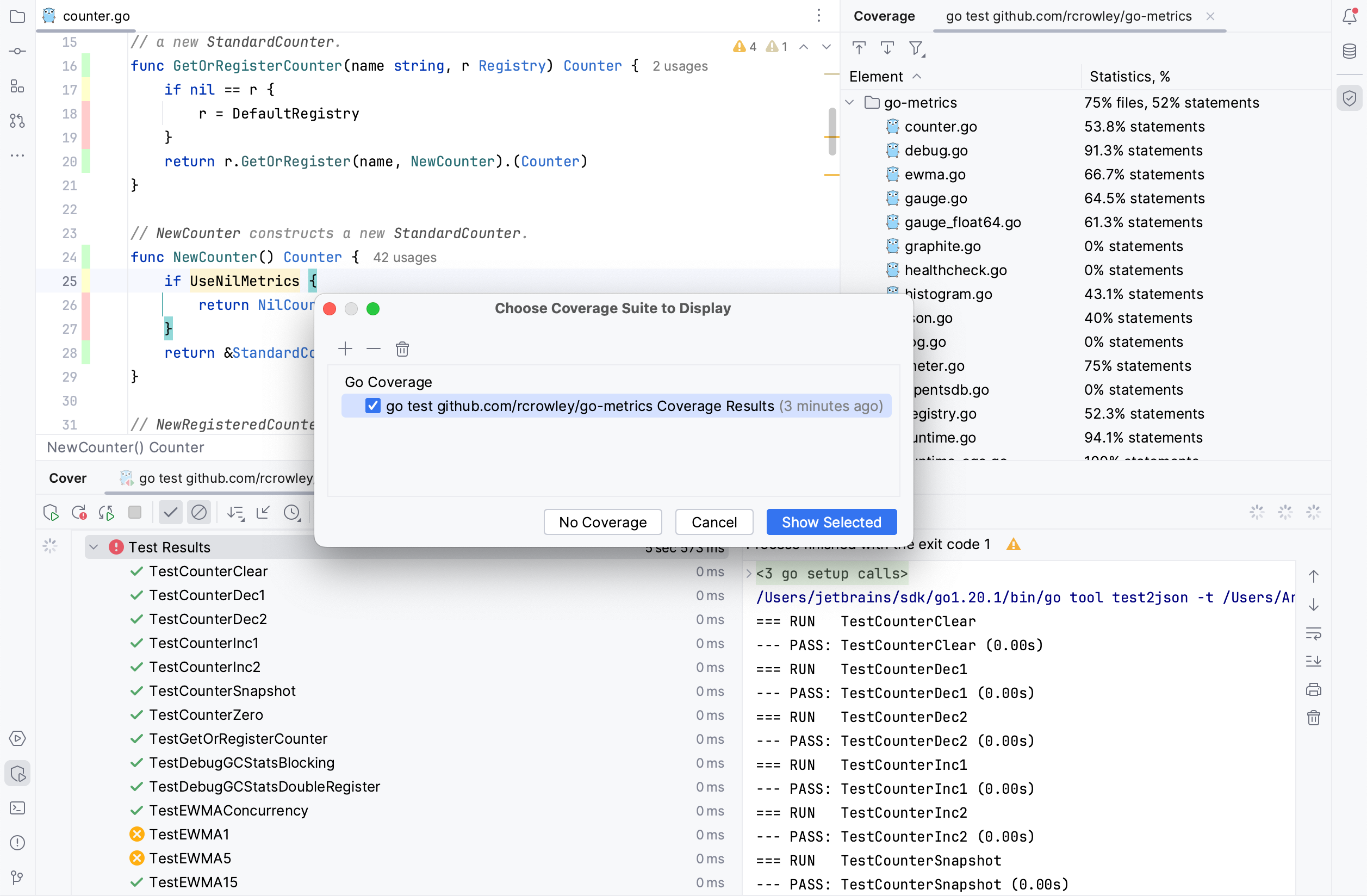Rerun the failed tests
The height and width of the screenshot is (896, 1367).
(x=79, y=512)
